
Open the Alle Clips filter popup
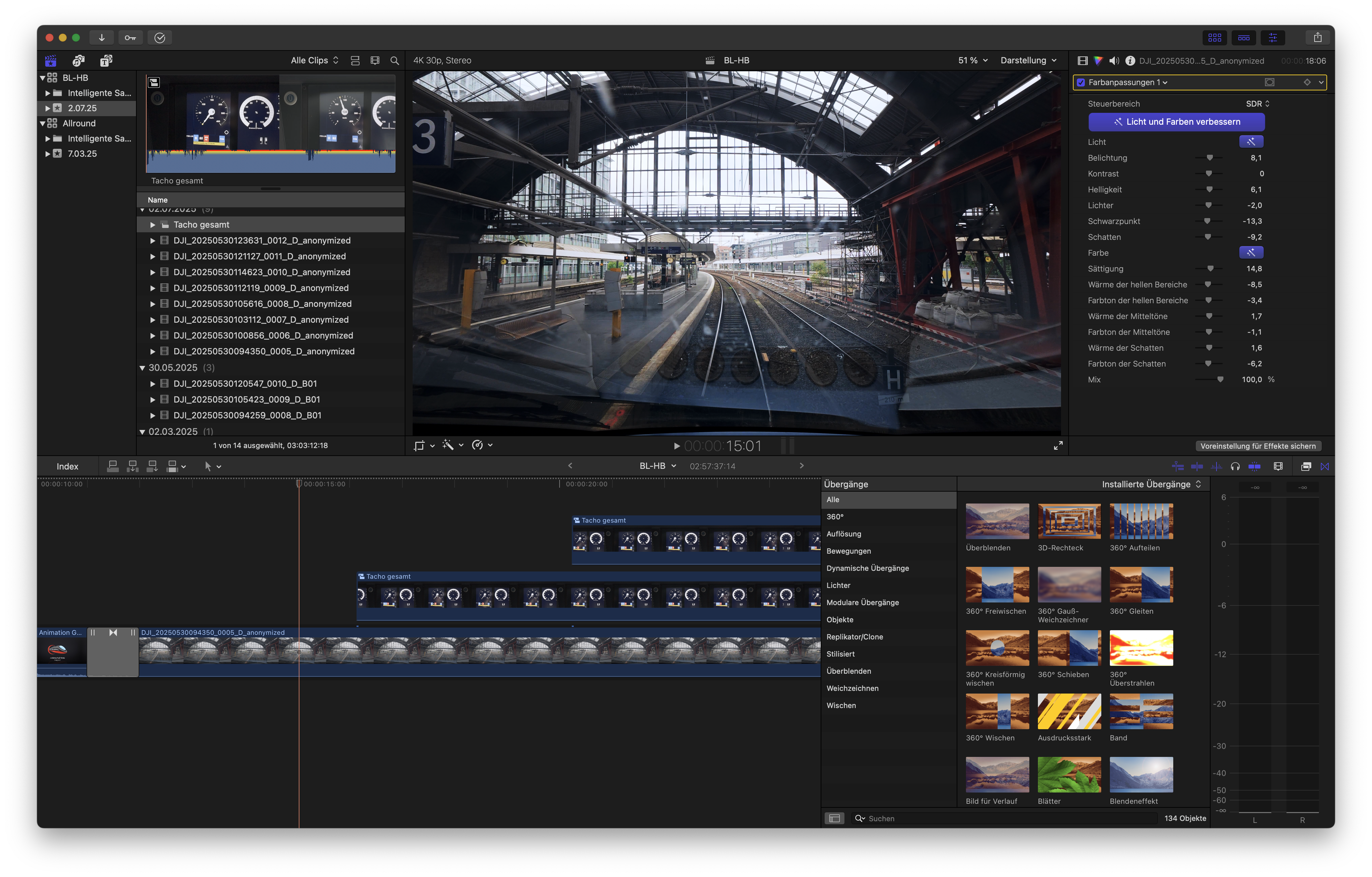[x=315, y=60]
